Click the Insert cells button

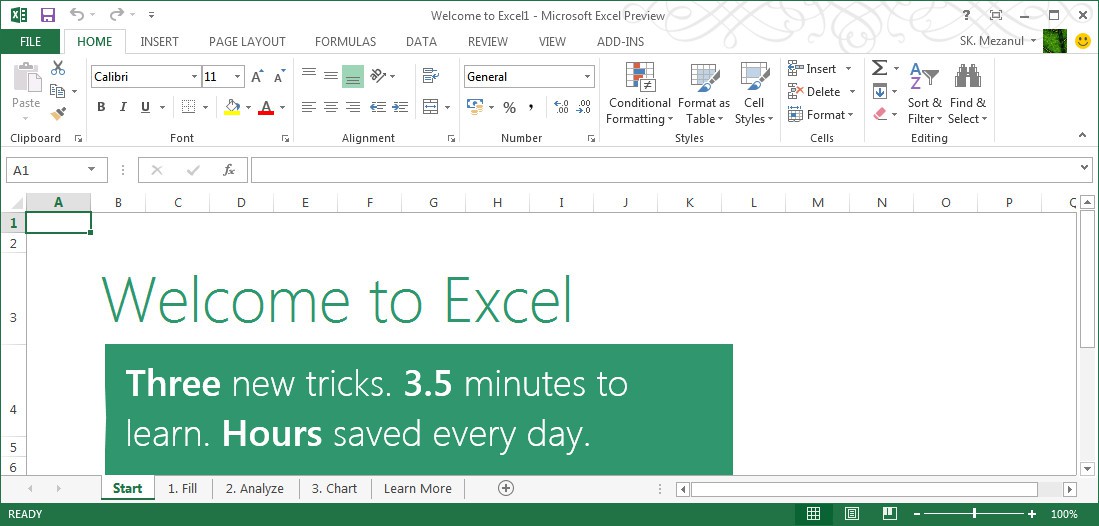point(813,69)
